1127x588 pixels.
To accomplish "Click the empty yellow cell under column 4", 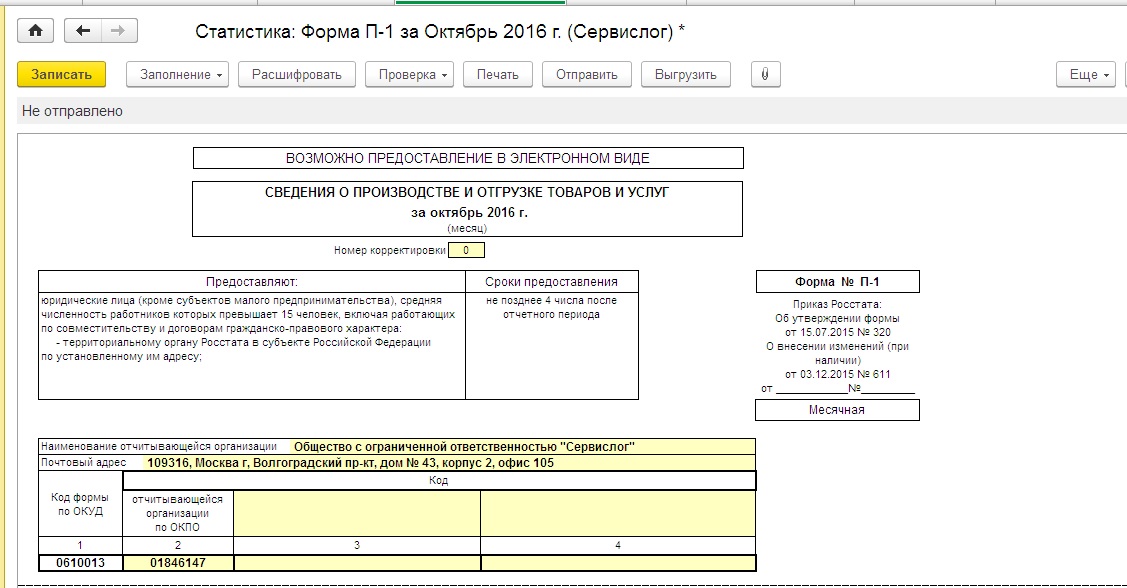I will point(617,563).
